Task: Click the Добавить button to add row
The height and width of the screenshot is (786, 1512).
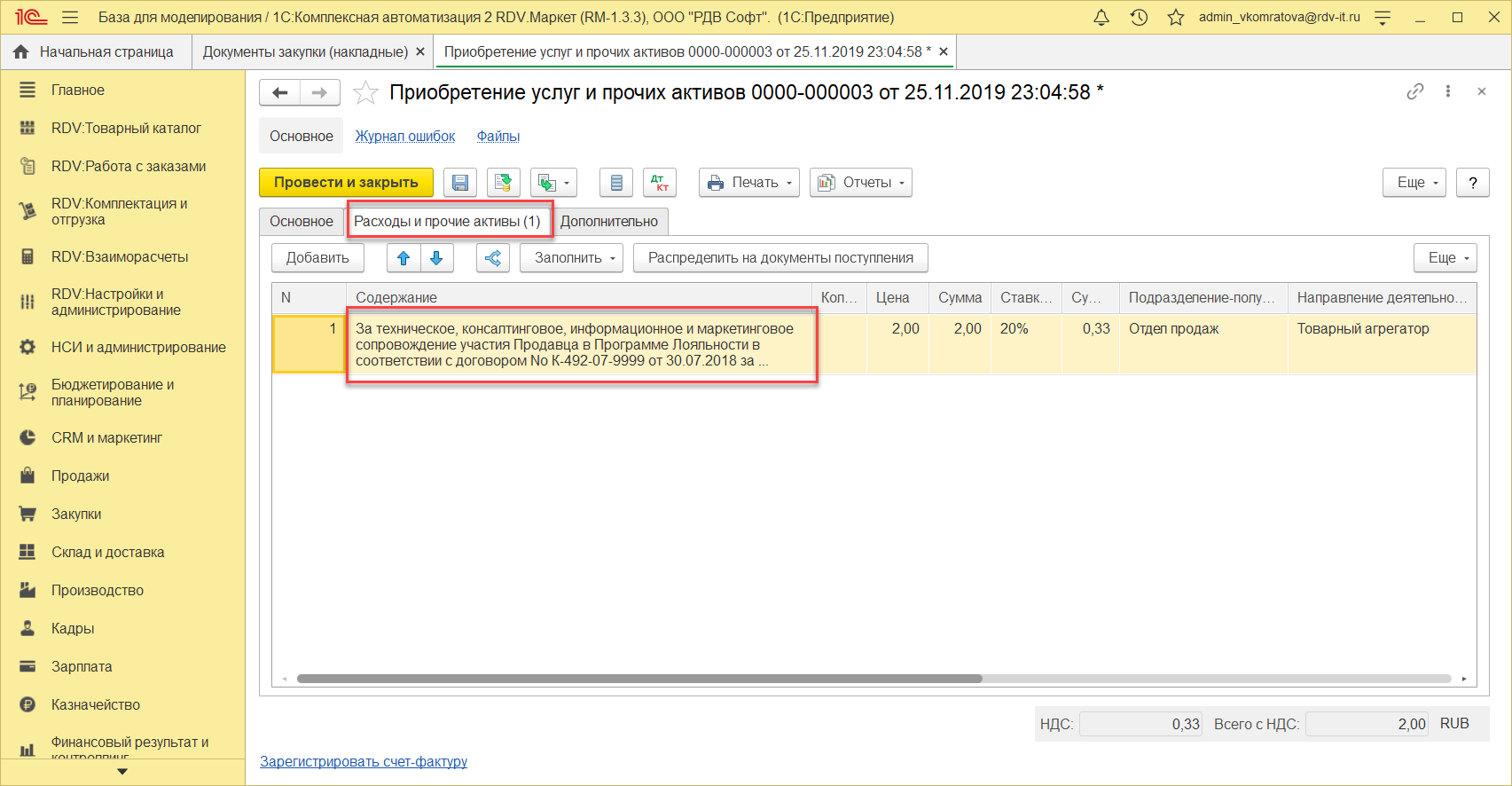Action: (x=317, y=258)
